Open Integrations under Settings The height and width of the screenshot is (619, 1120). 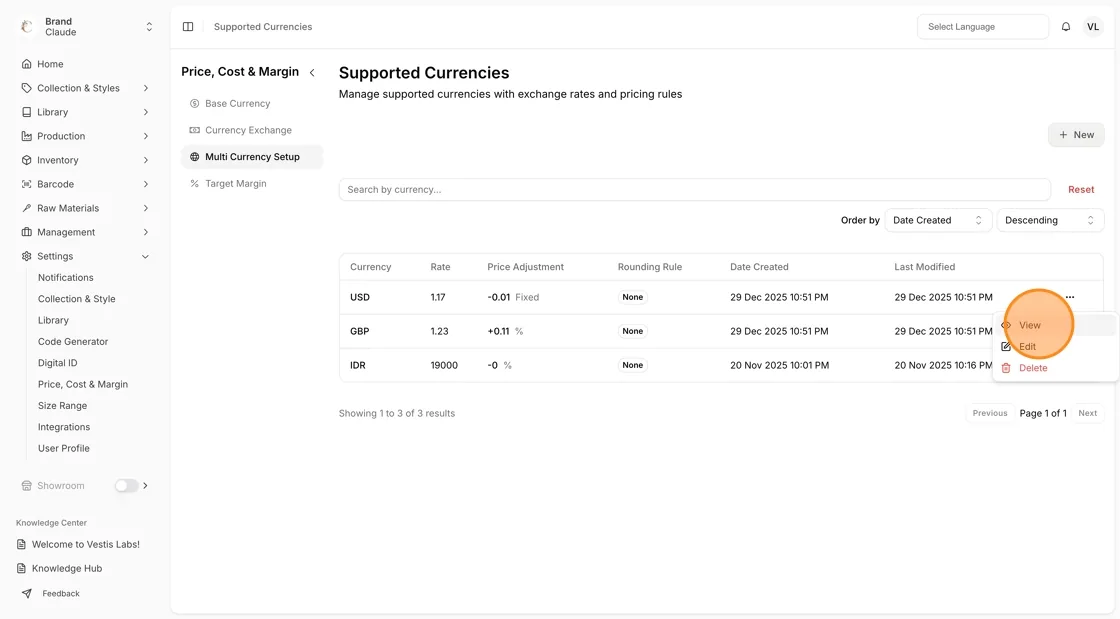point(64,427)
